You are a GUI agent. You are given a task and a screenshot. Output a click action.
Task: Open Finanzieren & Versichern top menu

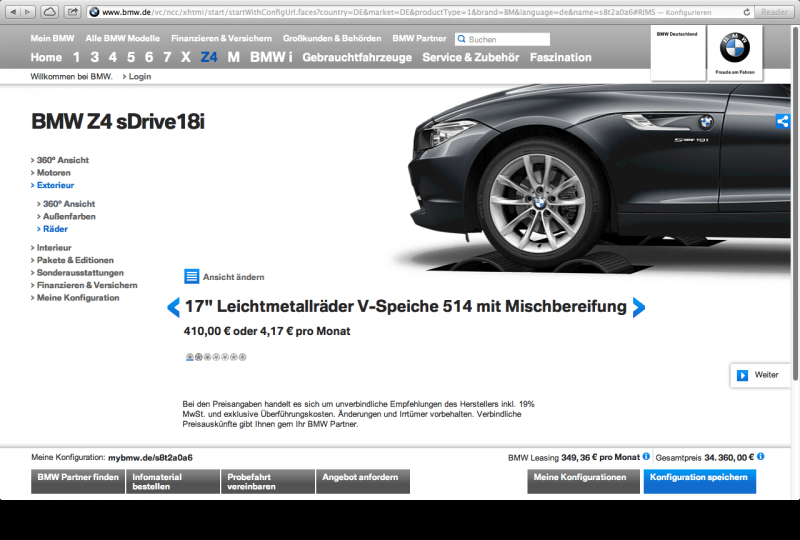point(221,38)
